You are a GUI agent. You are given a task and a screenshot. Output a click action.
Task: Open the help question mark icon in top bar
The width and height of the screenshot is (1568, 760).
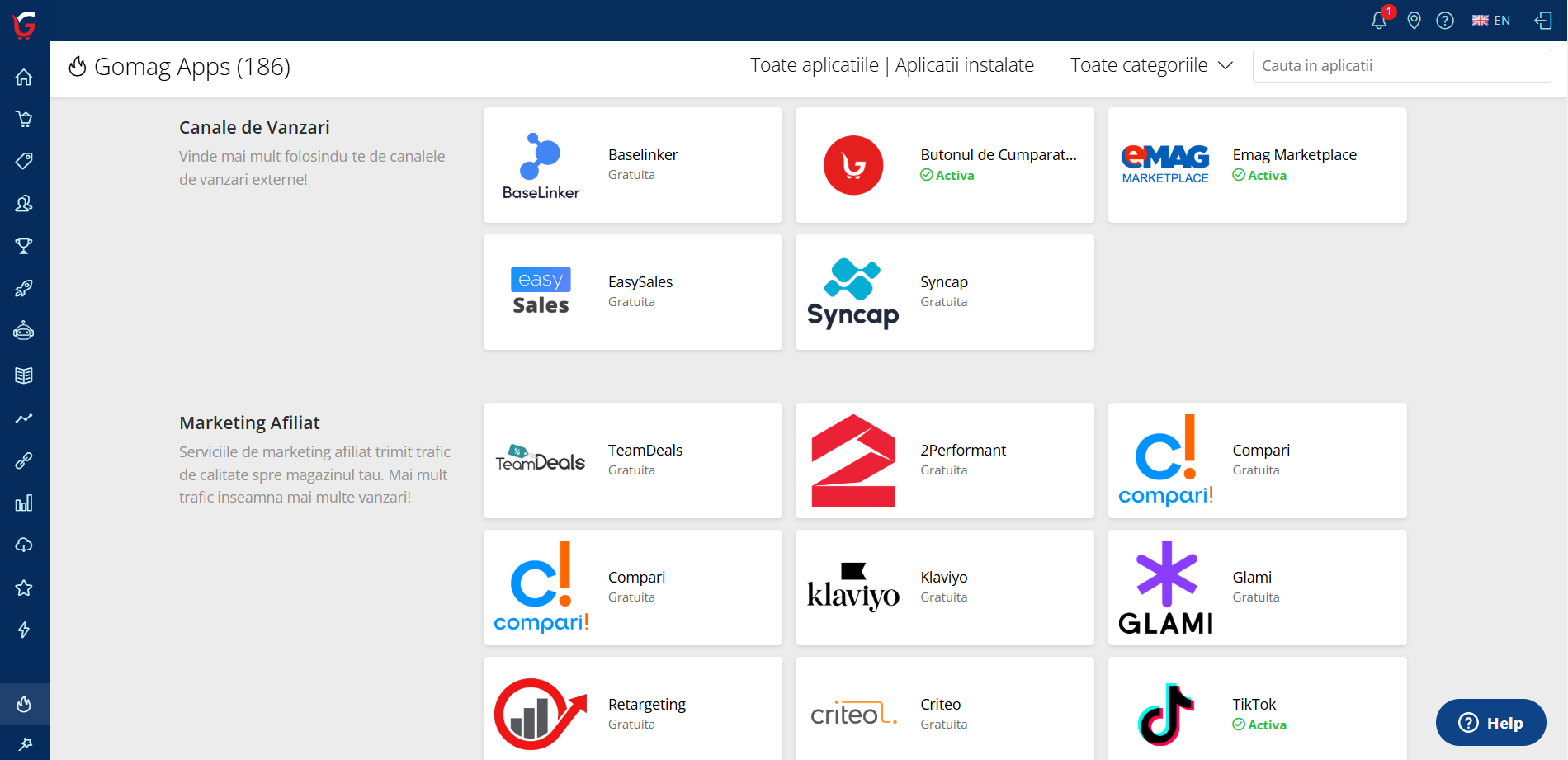(x=1444, y=21)
